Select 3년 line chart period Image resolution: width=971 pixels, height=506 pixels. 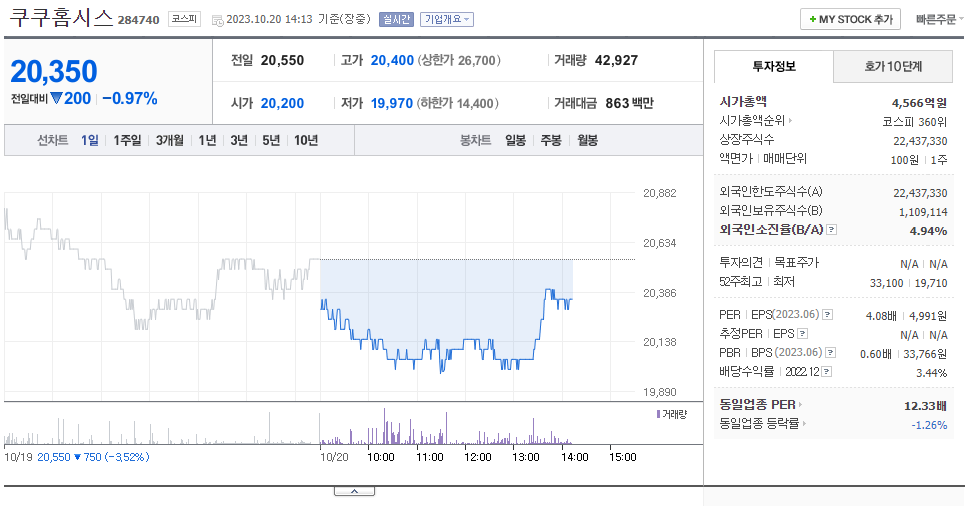point(239,141)
